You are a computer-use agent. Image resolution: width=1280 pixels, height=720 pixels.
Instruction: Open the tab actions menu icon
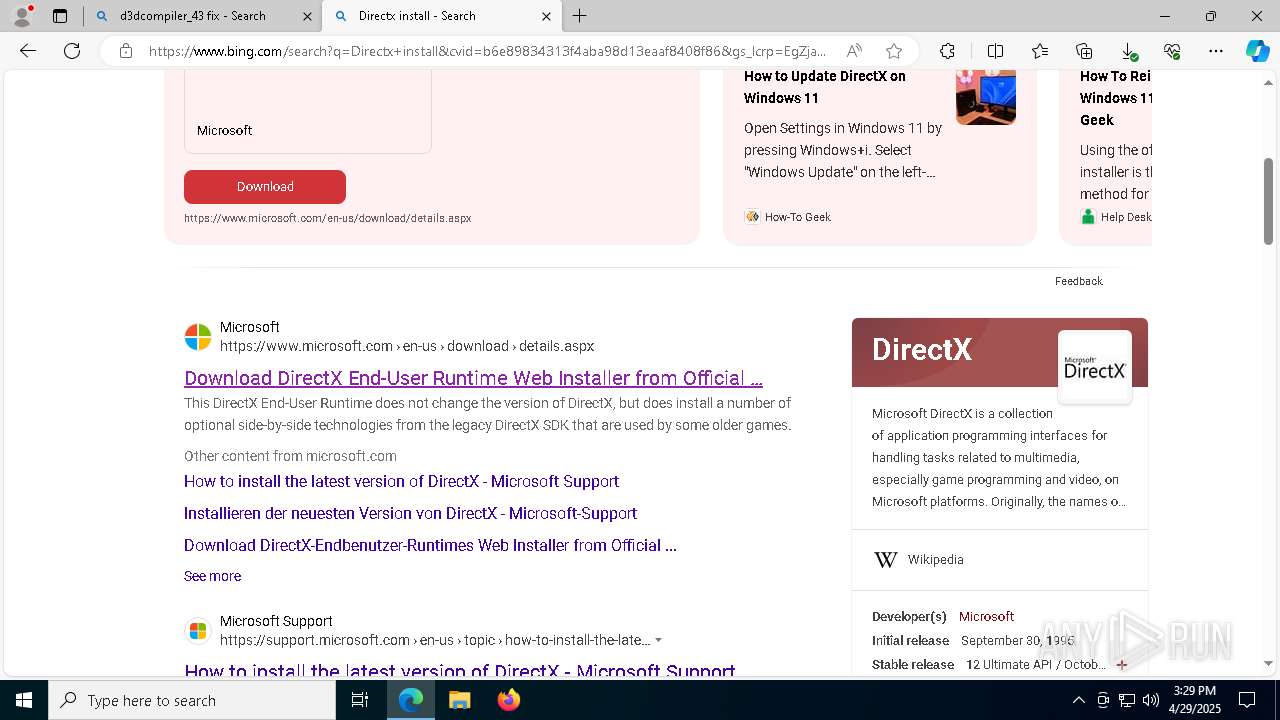point(60,16)
